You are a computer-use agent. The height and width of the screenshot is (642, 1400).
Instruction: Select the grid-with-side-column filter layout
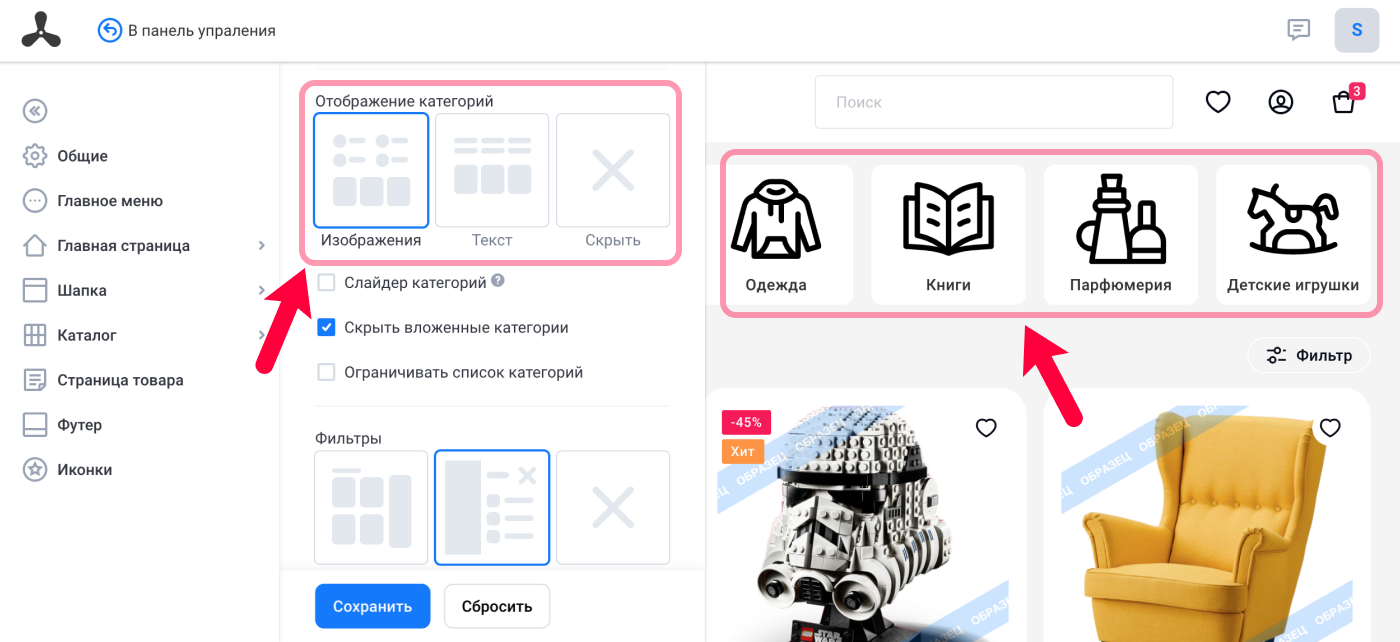[x=371, y=508]
